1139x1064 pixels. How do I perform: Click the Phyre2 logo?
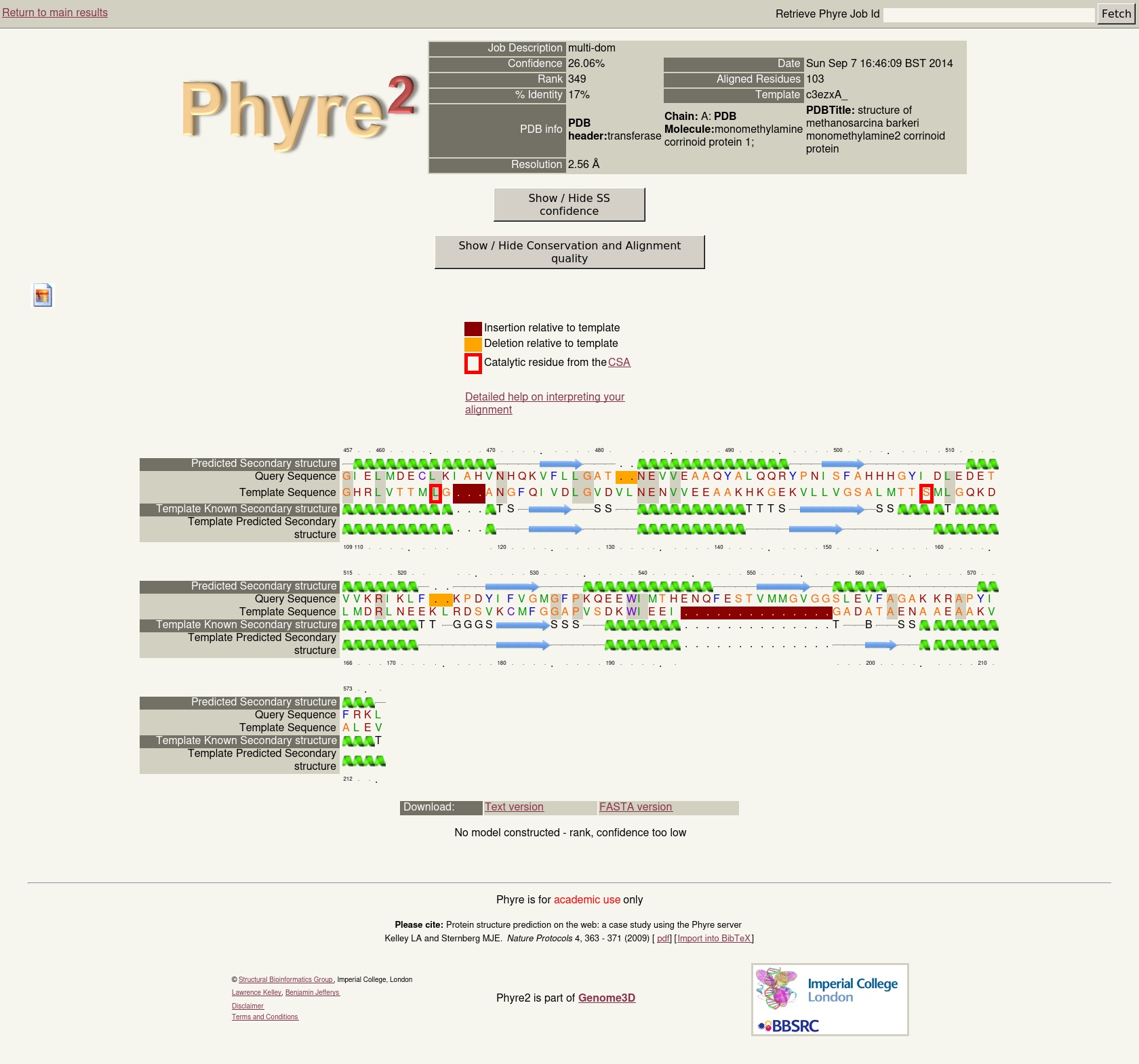pyautogui.click(x=298, y=112)
